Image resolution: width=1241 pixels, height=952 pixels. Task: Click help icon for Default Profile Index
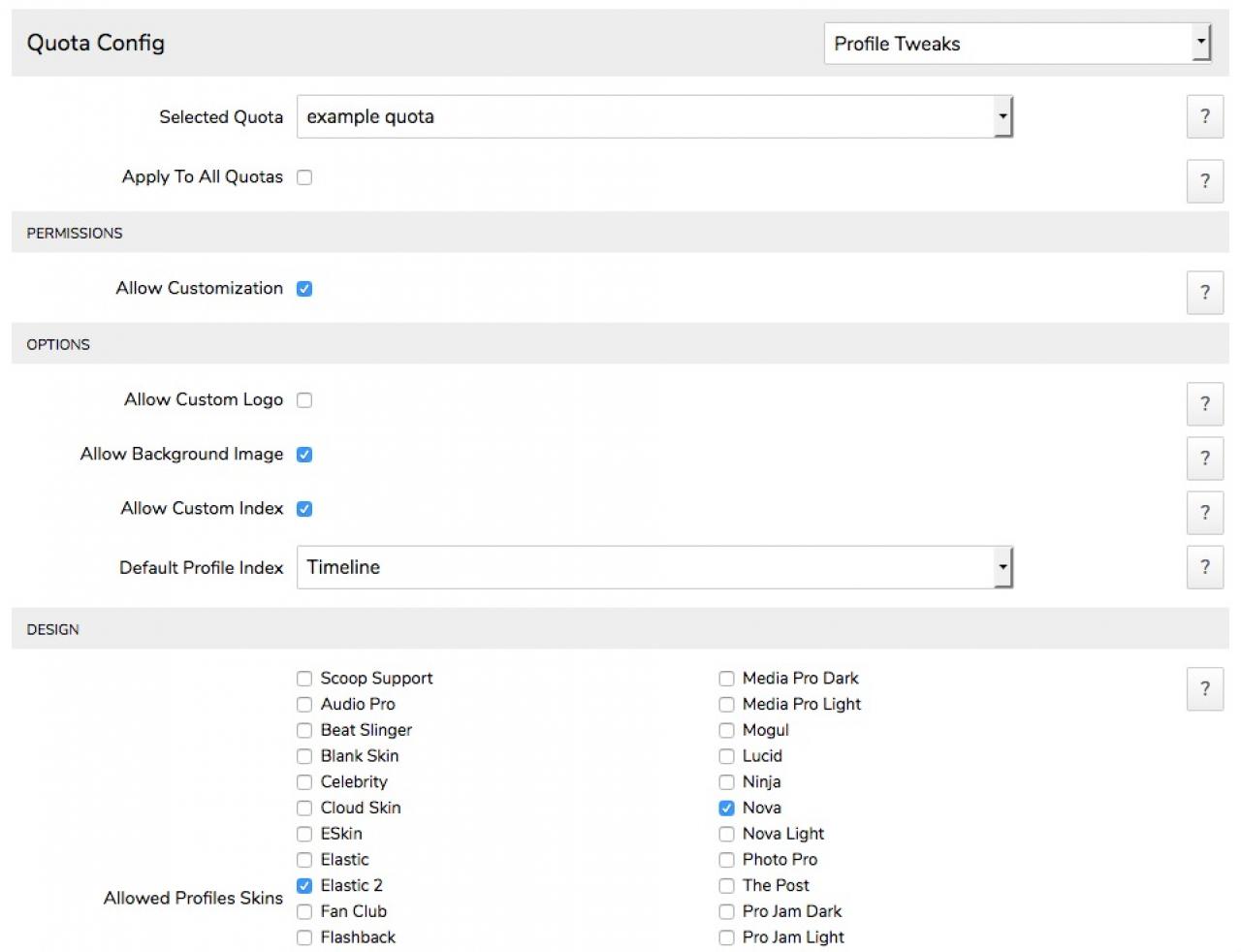(1204, 567)
